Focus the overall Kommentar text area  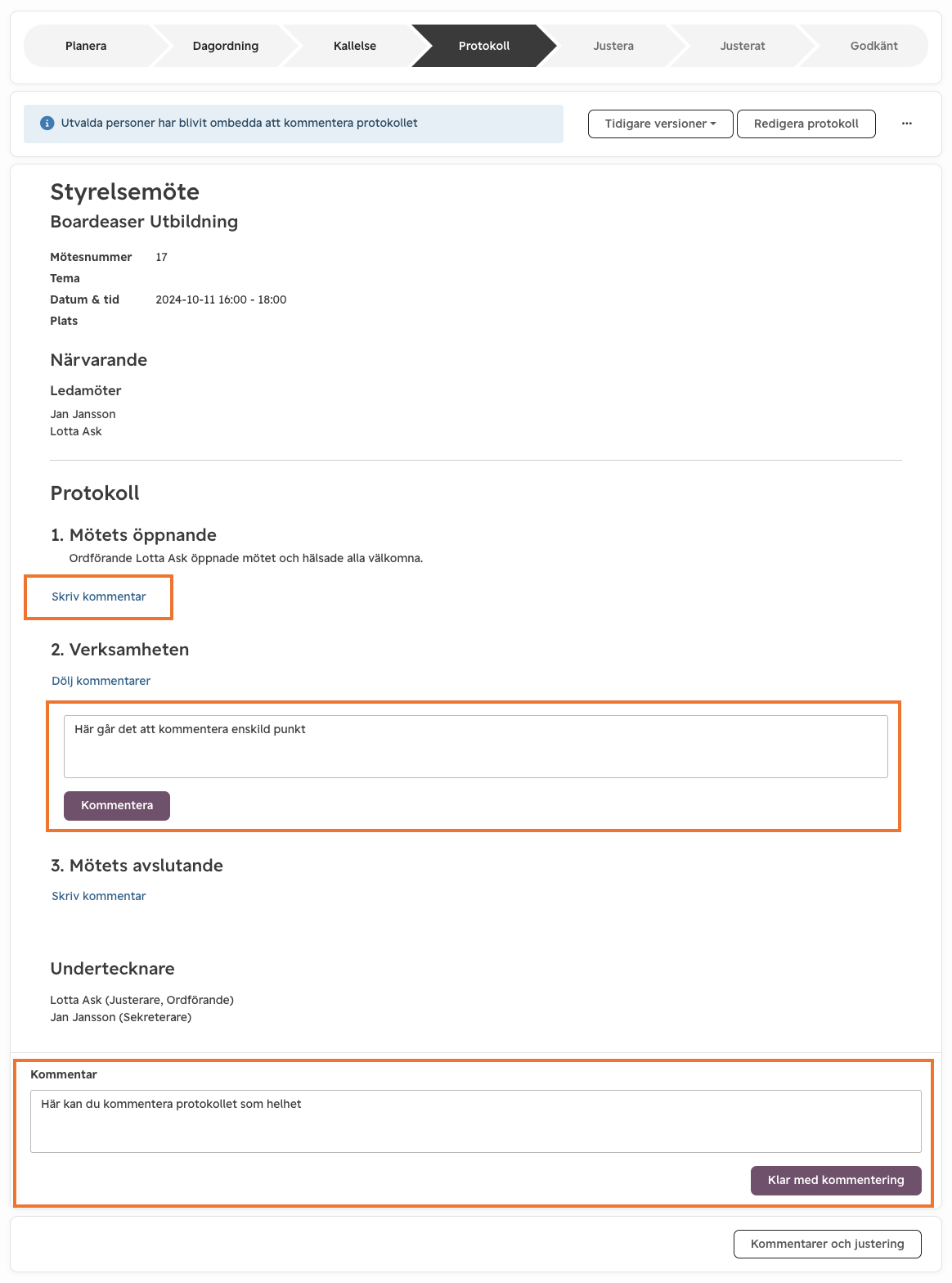pyautogui.click(x=476, y=1121)
